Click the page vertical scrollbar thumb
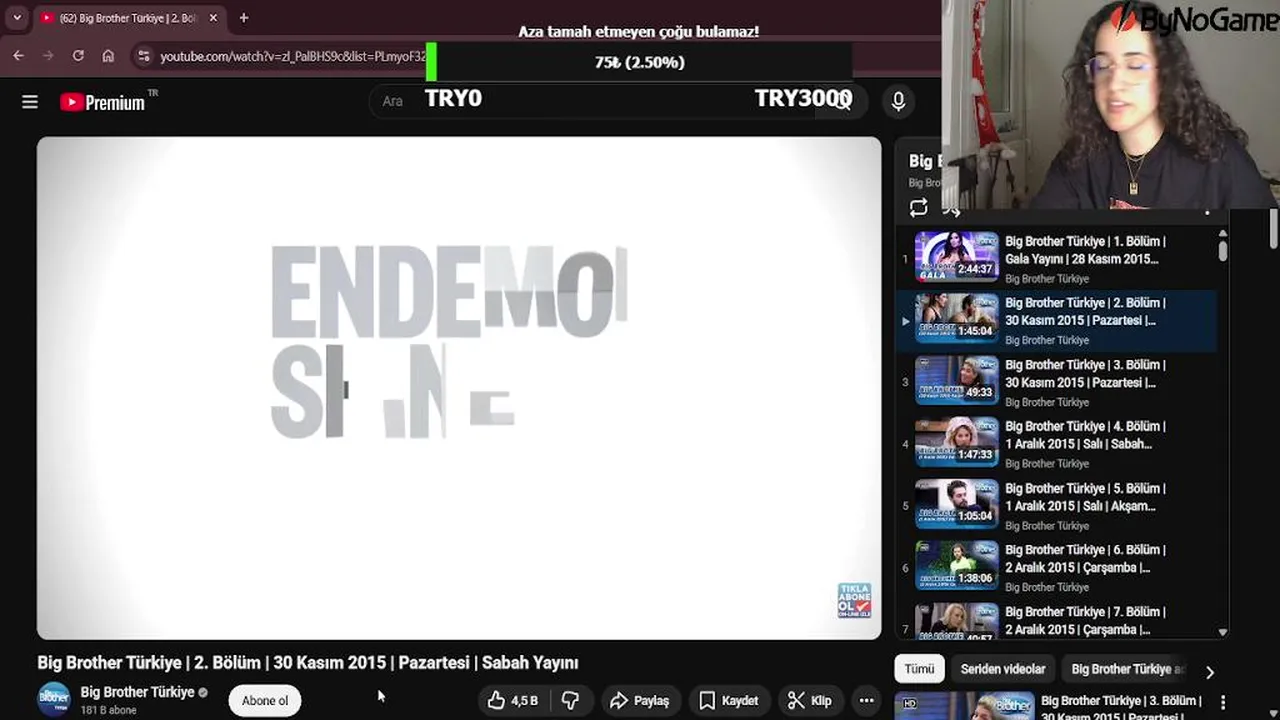 pyautogui.click(x=1273, y=229)
